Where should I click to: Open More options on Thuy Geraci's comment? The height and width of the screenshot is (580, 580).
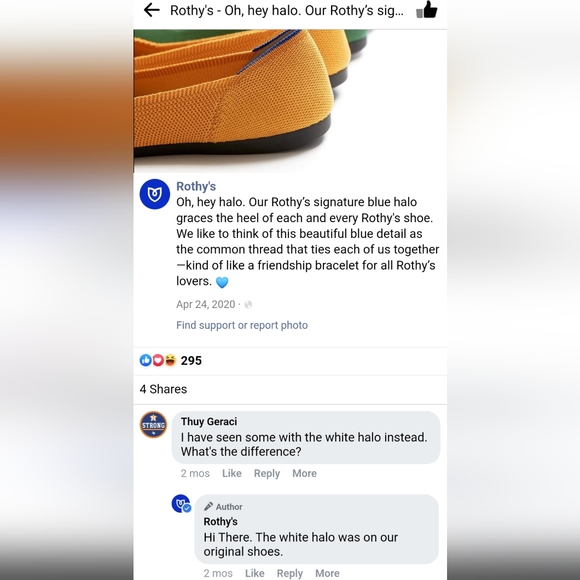[x=304, y=473]
